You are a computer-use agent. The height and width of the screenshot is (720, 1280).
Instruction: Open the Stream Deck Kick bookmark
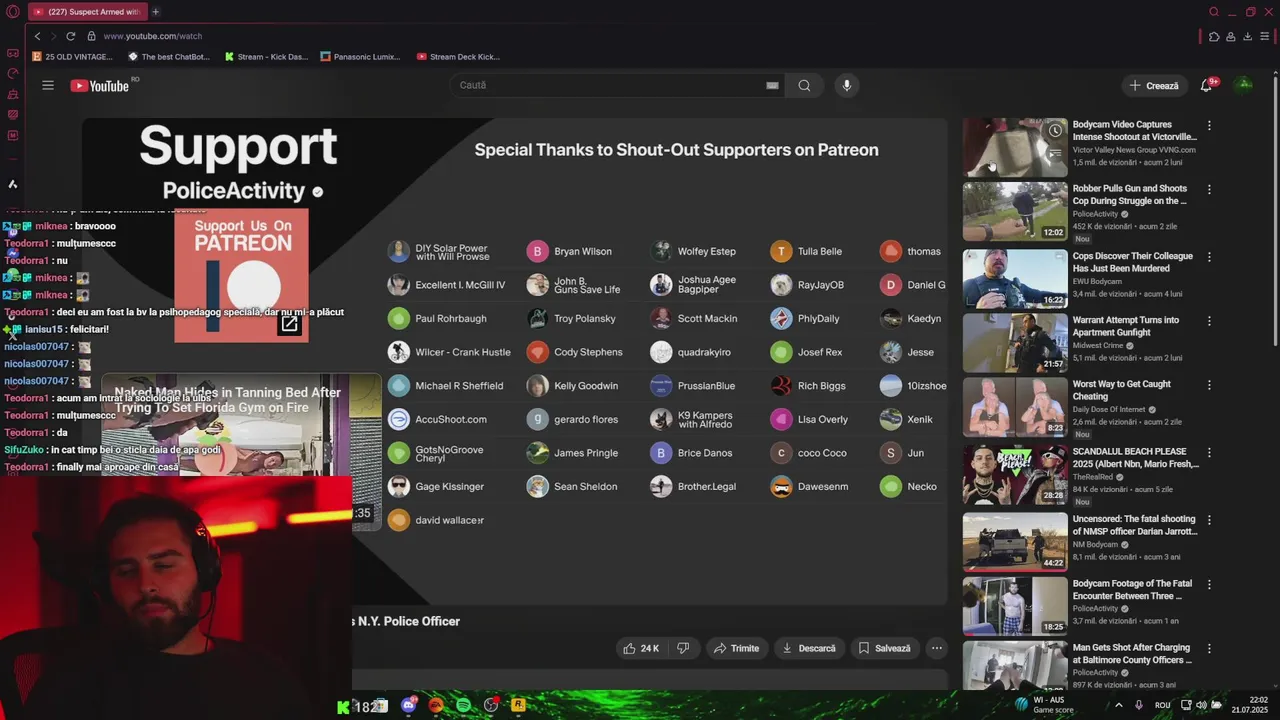[458, 57]
